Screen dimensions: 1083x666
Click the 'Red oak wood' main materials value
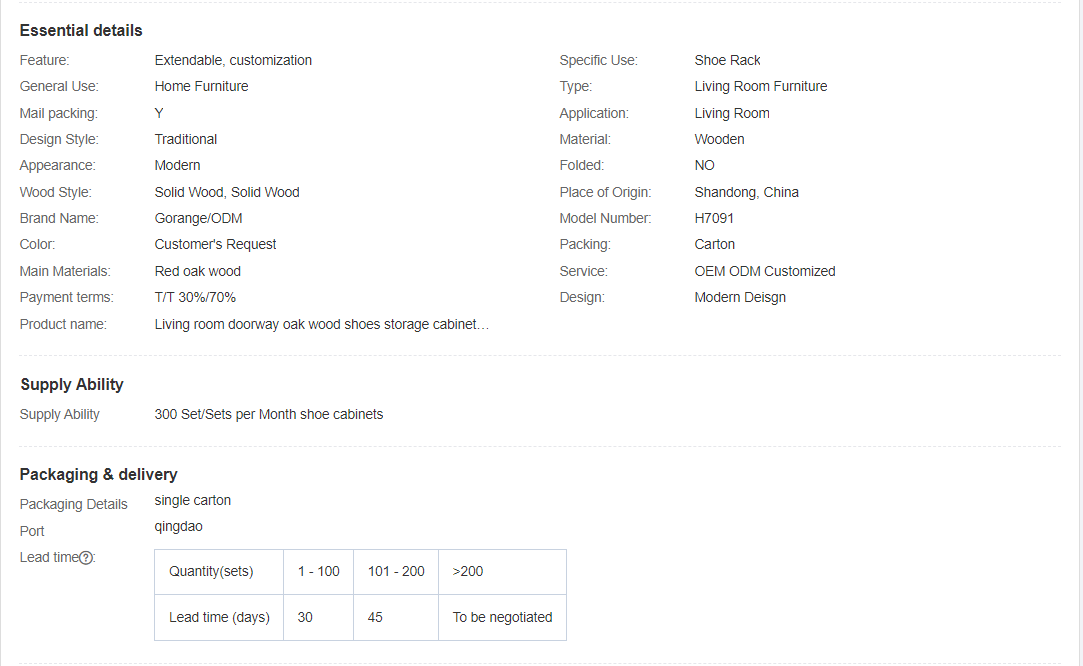197,271
